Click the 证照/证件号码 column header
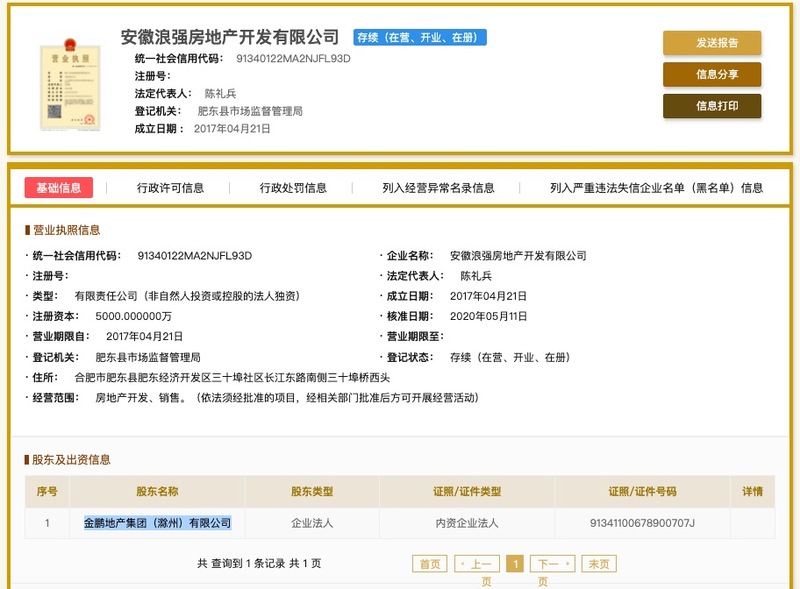 point(642,492)
